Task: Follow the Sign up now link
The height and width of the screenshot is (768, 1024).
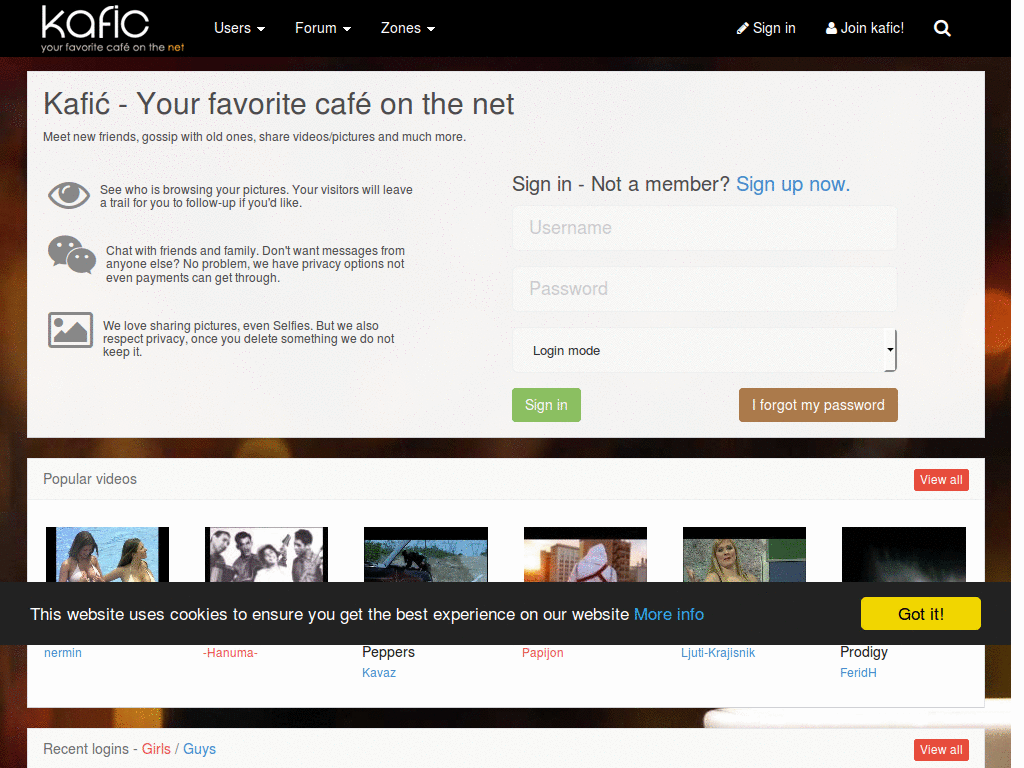Action: (793, 184)
